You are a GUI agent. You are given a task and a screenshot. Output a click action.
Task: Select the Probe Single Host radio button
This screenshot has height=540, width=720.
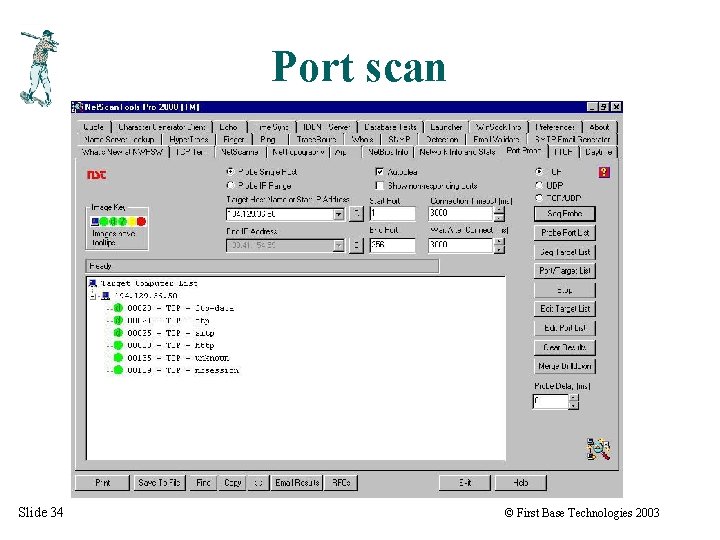pyautogui.click(x=231, y=172)
